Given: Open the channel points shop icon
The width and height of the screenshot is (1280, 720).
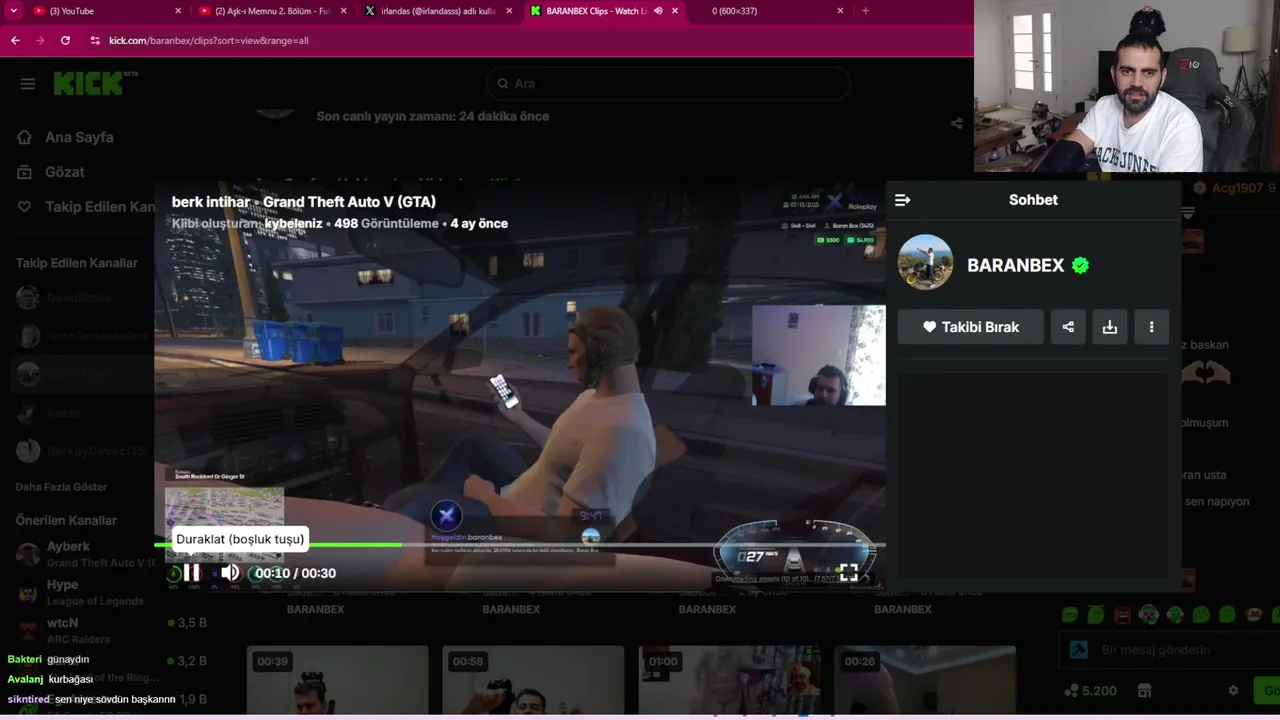Looking at the screenshot, I should pos(1145,691).
